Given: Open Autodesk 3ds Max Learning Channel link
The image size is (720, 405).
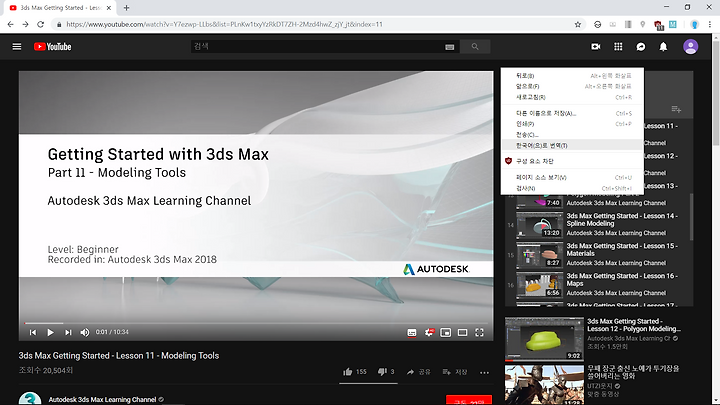Looking at the screenshot, I should [x=102, y=399].
